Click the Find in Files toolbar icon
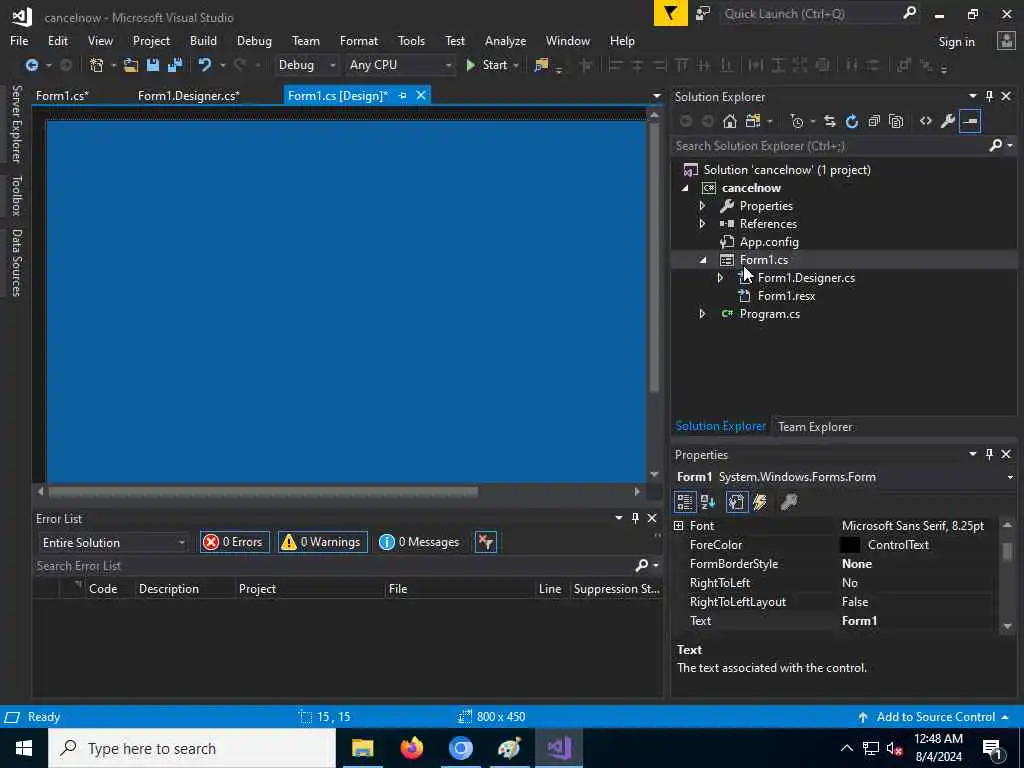Screen dimensions: 1024x768 [541, 65]
